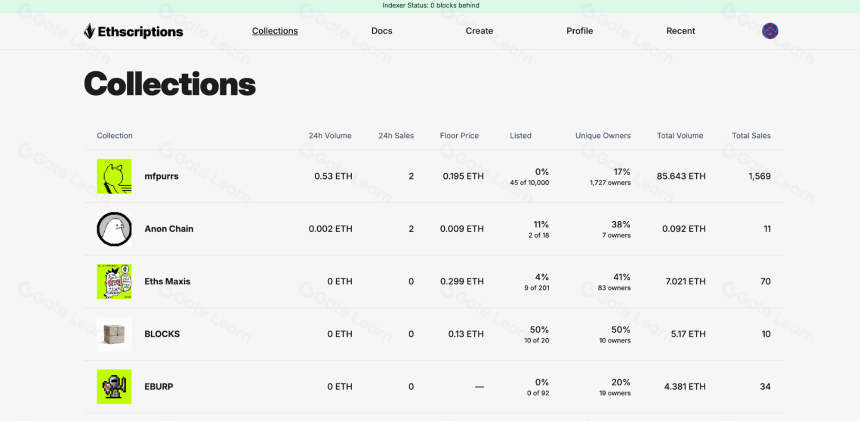
Task: Open the mfpurrs collection thumbnail
Action: pyautogui.click(x=114, y=177)
